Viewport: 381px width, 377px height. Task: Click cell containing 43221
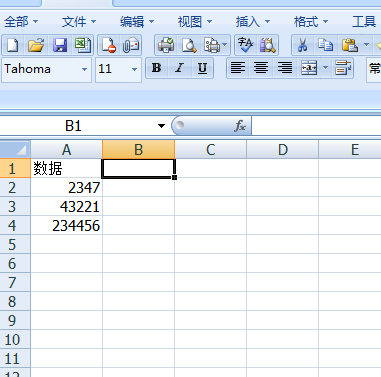coord(66,206)
